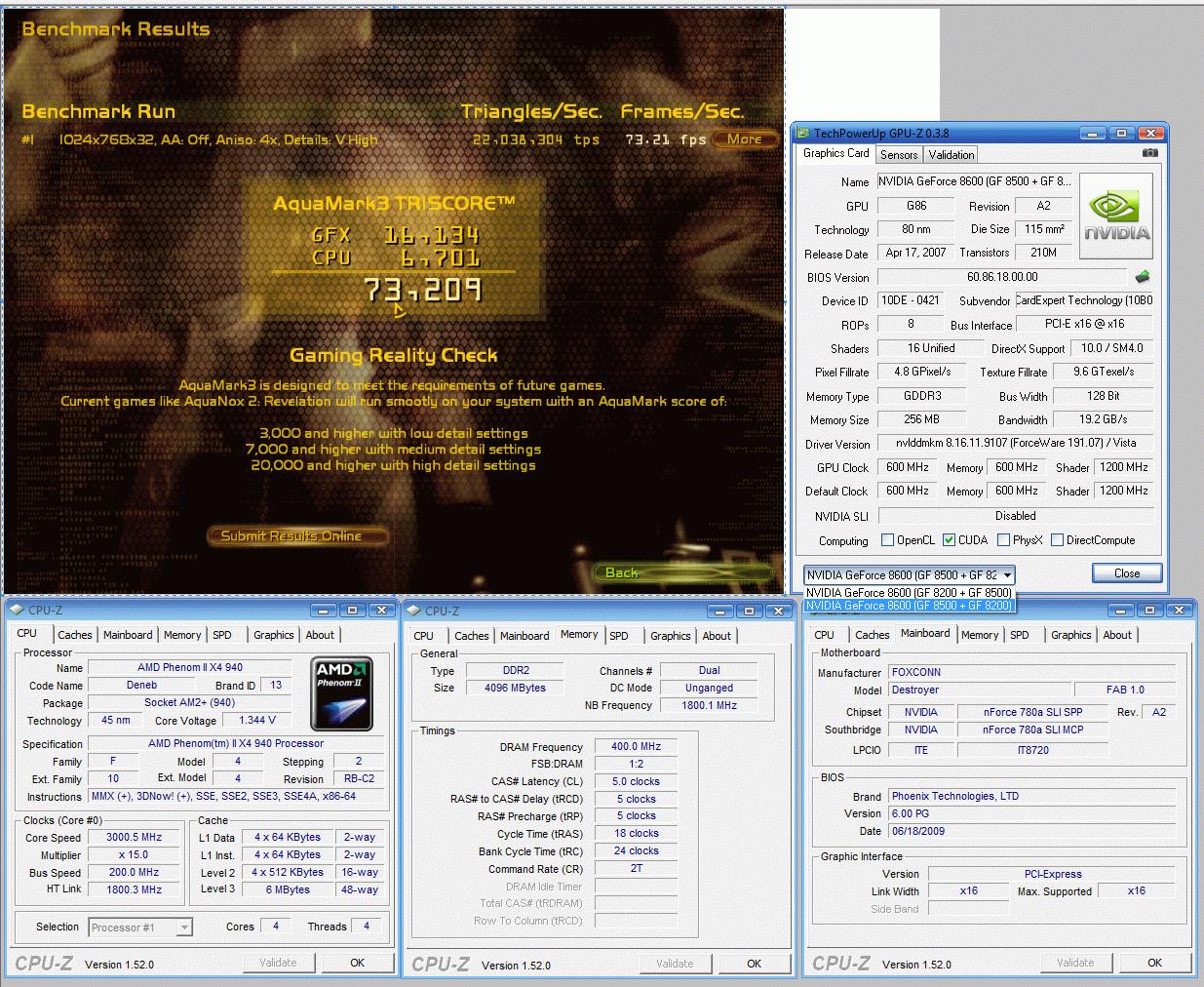Open Graphics tab in left CPU-Z window
1204x987 pixels.
click(x=274, y=635)
